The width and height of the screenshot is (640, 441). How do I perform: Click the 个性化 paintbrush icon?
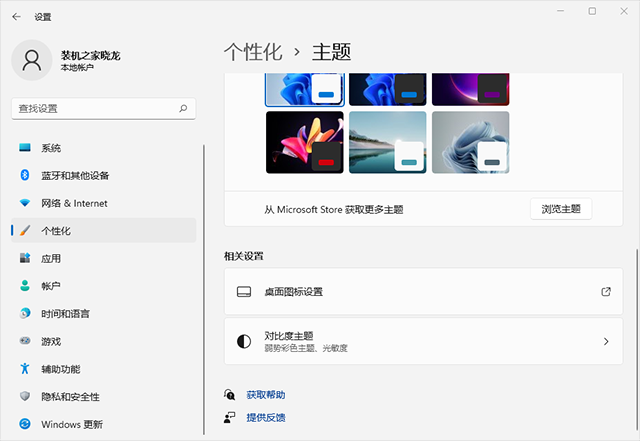[x=25, y=230]
